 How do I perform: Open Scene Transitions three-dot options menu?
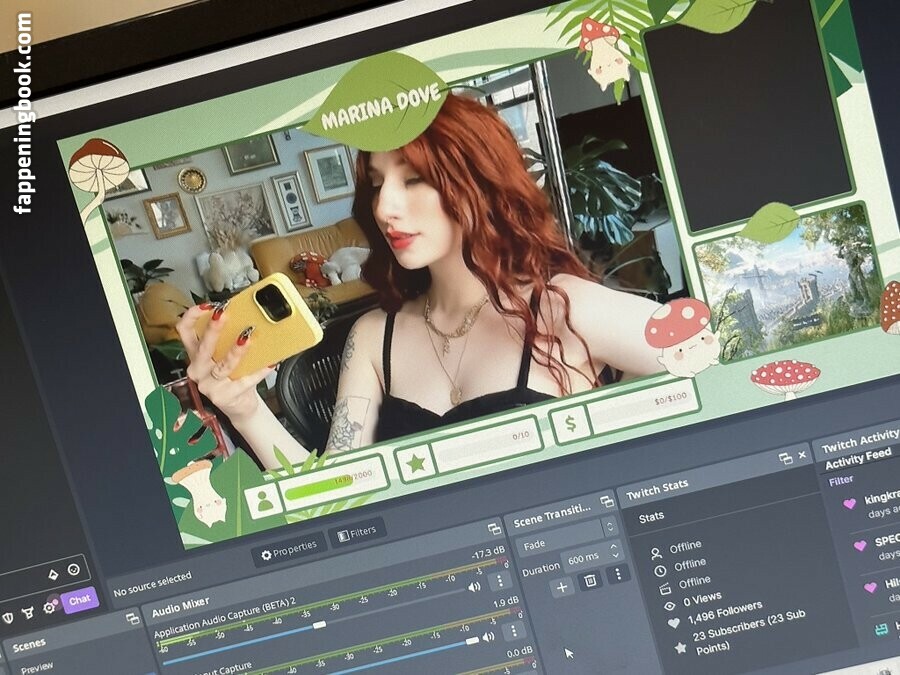(x=618, y=573)
